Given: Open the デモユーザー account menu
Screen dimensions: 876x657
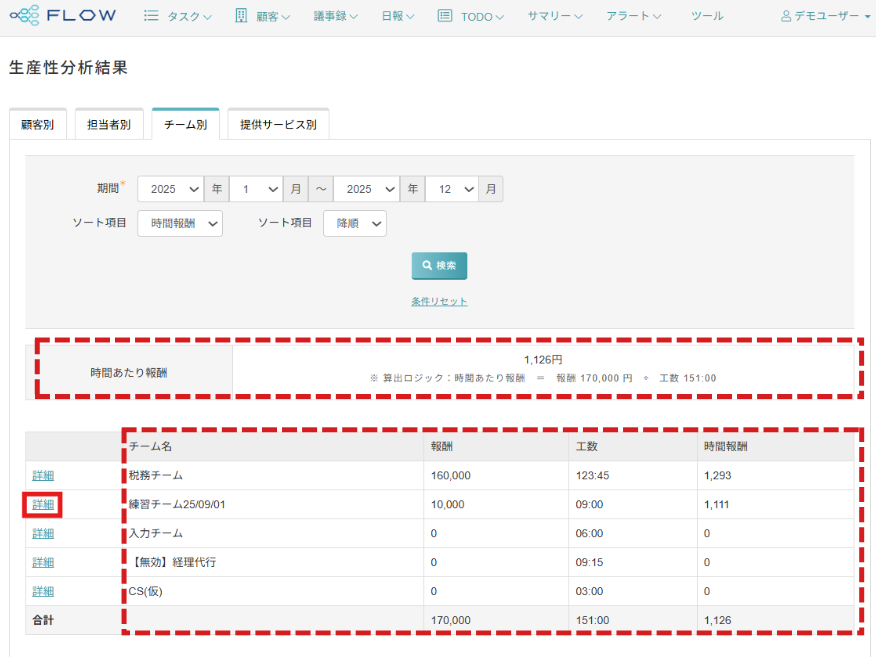Looking at the screenshot, I should 826,17.
